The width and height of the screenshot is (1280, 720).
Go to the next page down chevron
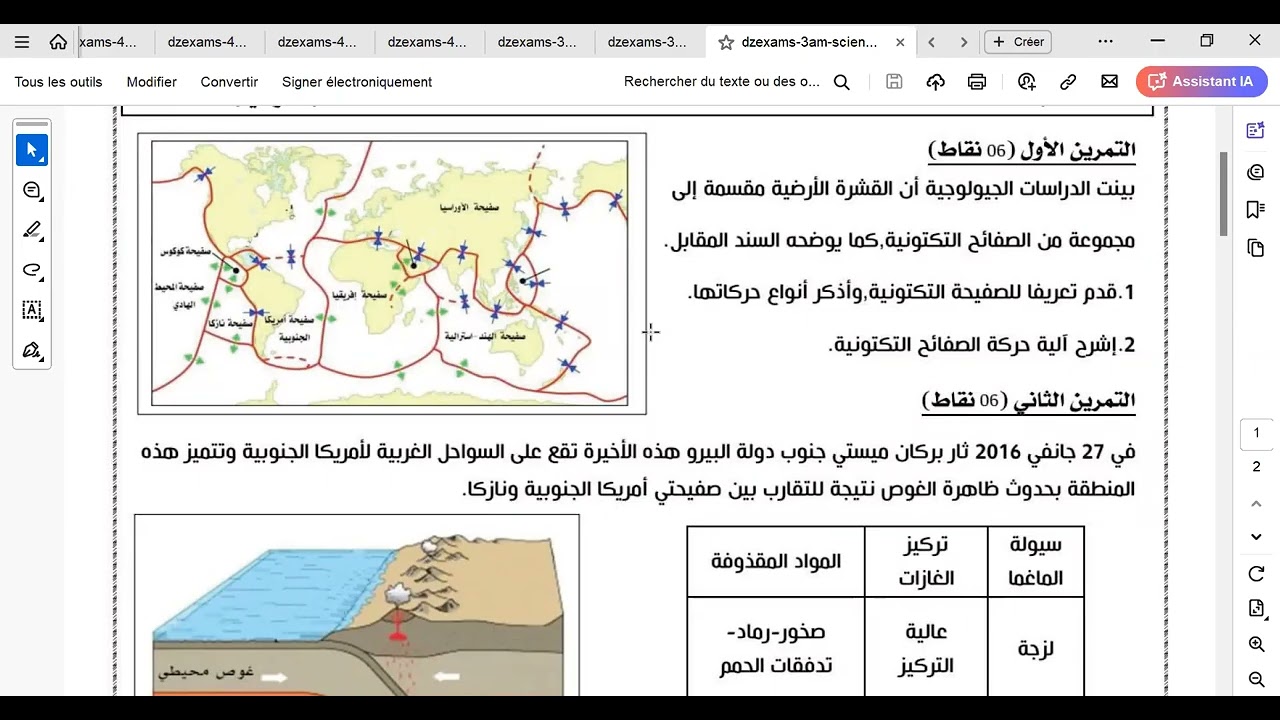[1257, 537]
